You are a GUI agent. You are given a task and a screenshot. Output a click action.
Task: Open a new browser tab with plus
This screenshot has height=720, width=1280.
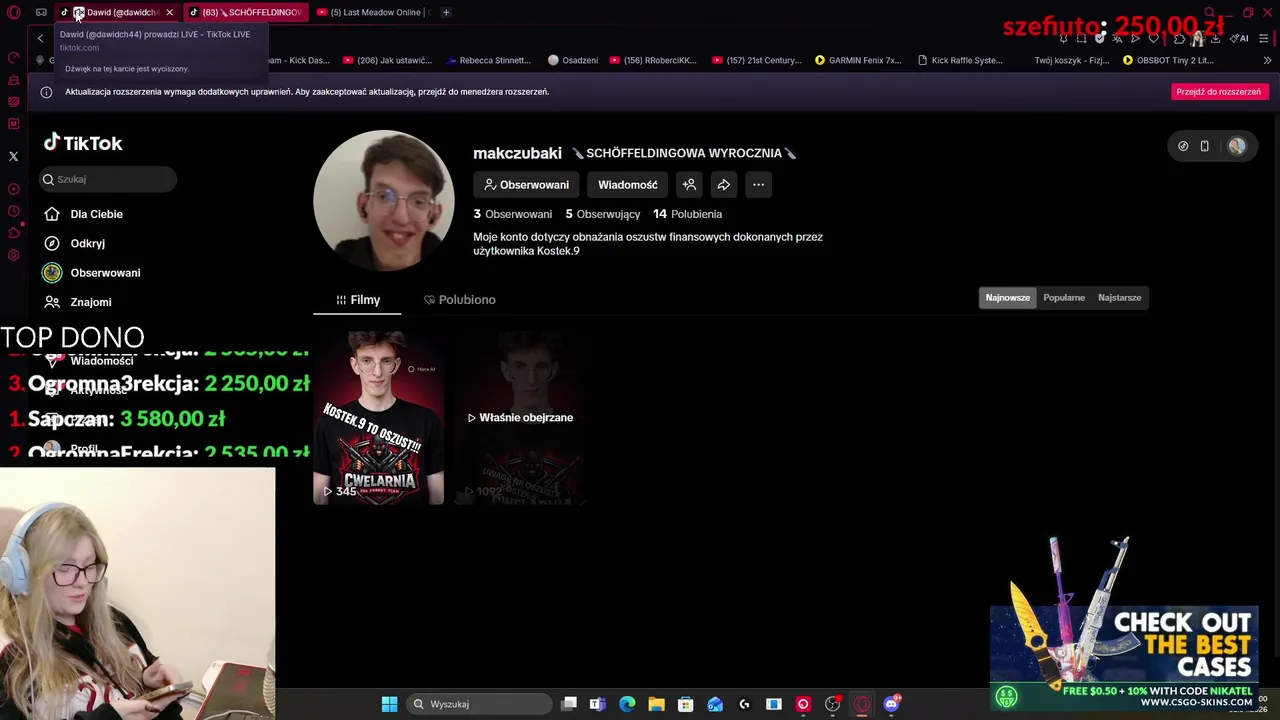pos(446,12)
